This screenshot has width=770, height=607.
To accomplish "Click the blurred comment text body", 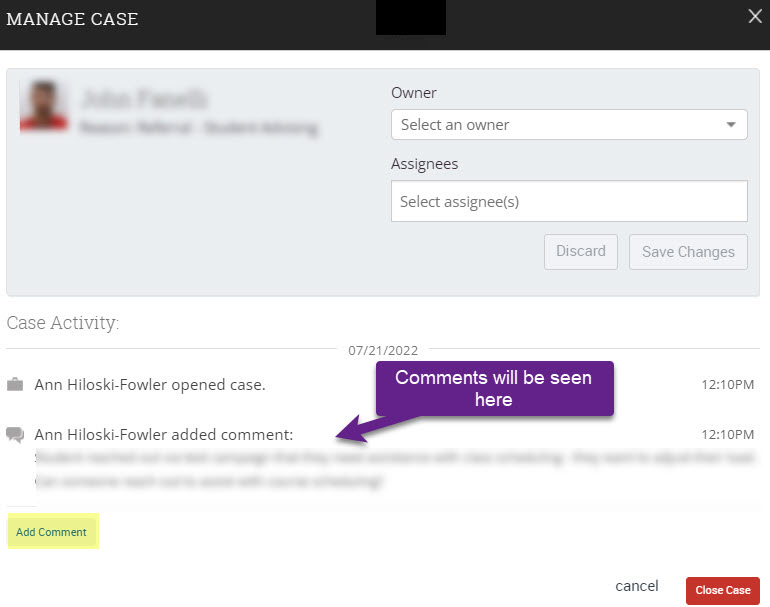I will pyautogui.click(x=300, y=469).
